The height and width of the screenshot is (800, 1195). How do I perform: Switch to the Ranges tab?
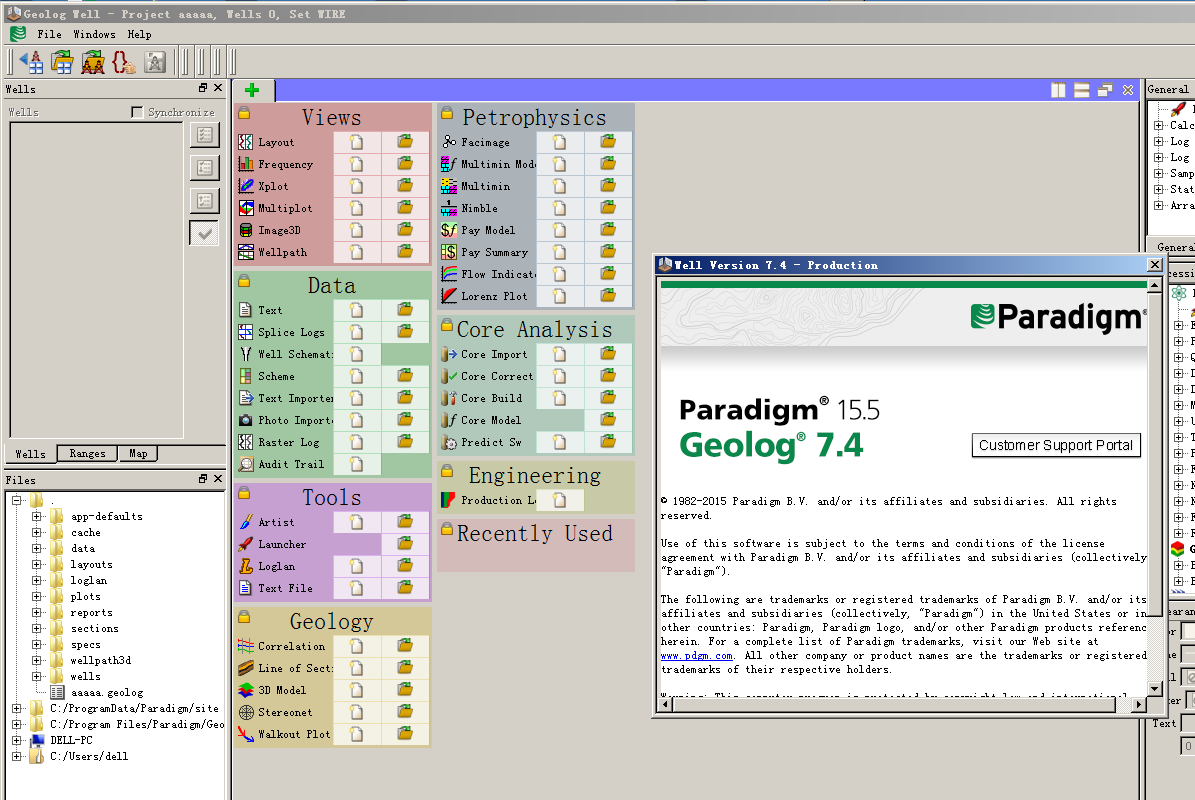click(88, 453)
